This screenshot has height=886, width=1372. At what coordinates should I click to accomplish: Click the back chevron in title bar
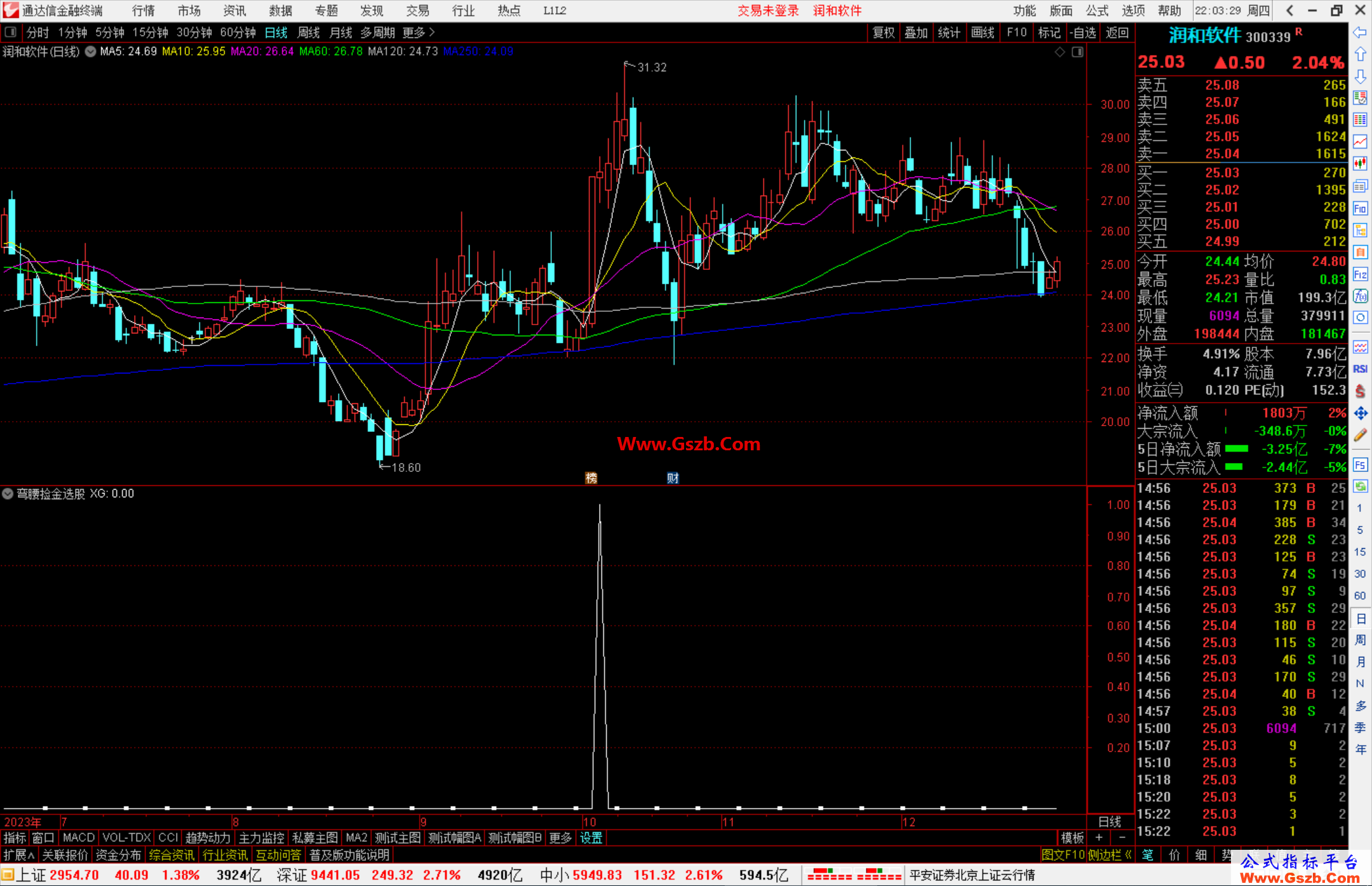click(1289, 10)
